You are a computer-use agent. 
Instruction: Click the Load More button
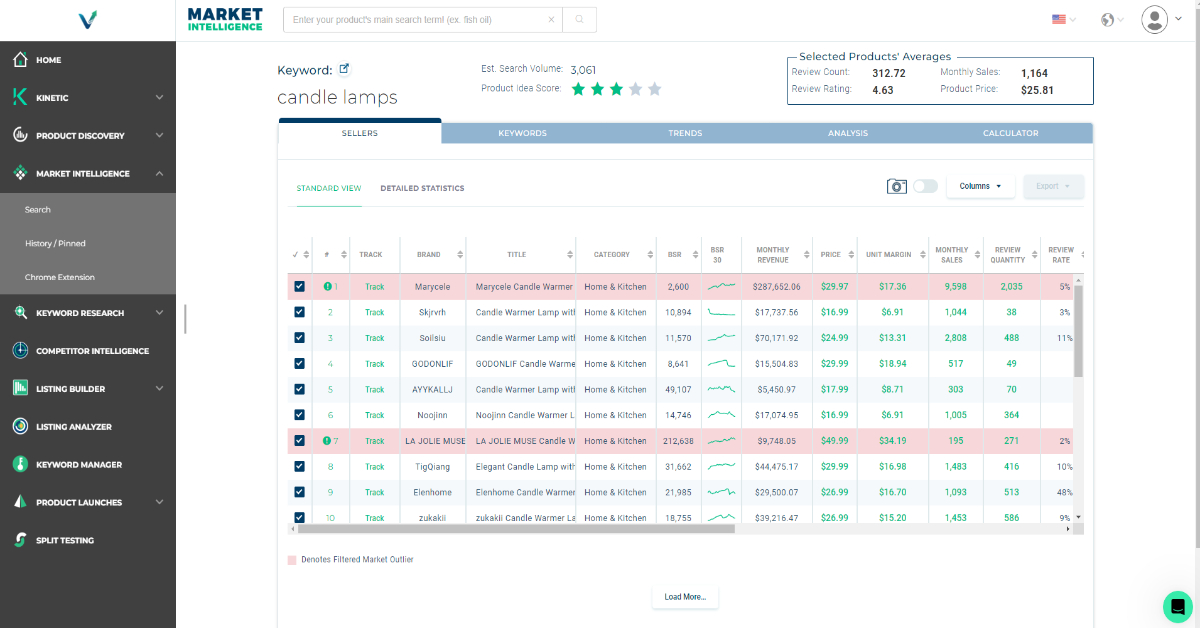click(x=685, y=597)
